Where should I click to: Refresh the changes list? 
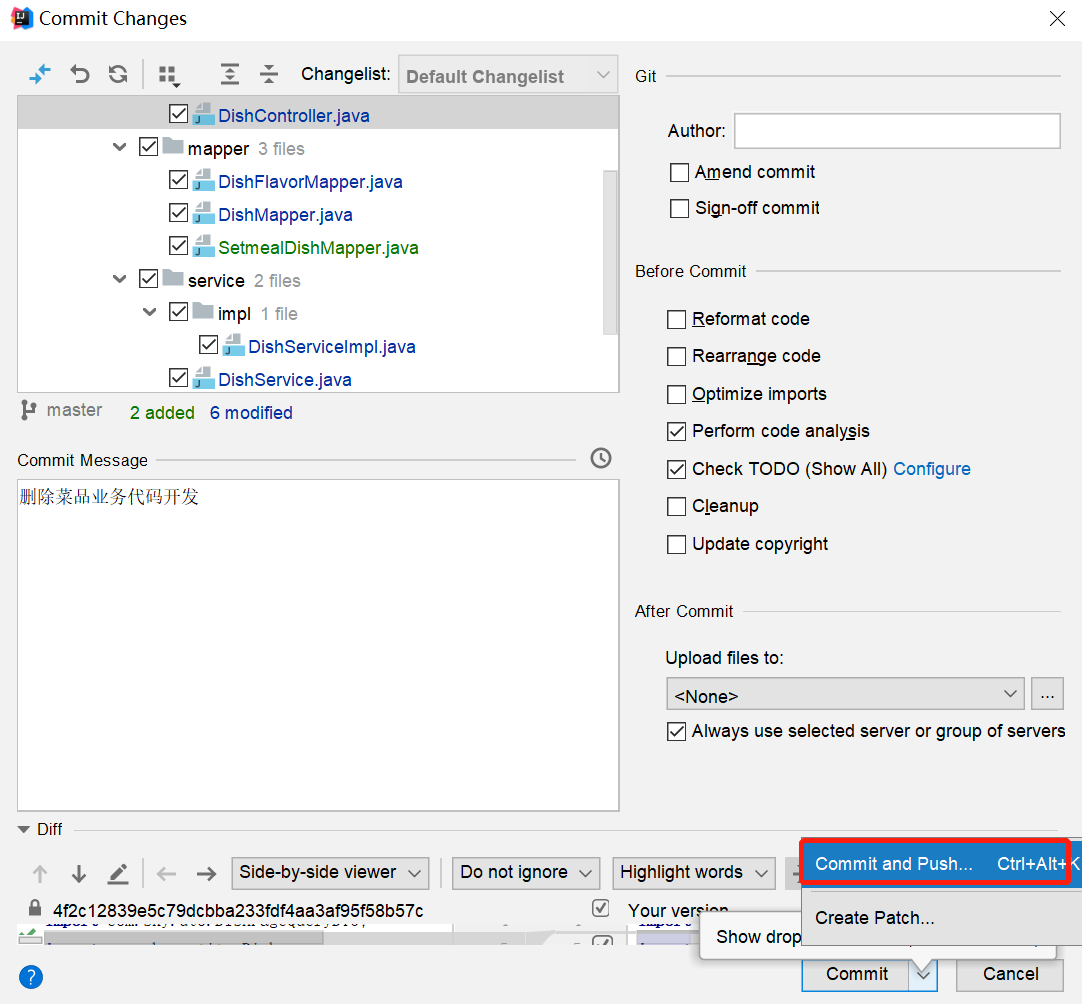pos(118,75)
